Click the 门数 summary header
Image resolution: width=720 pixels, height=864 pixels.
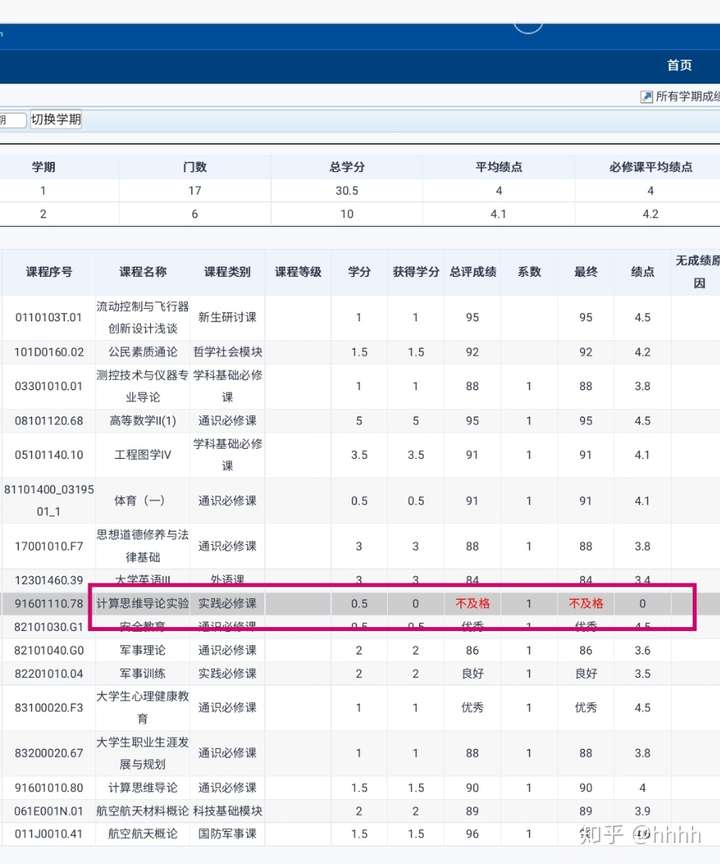(194, 167)
